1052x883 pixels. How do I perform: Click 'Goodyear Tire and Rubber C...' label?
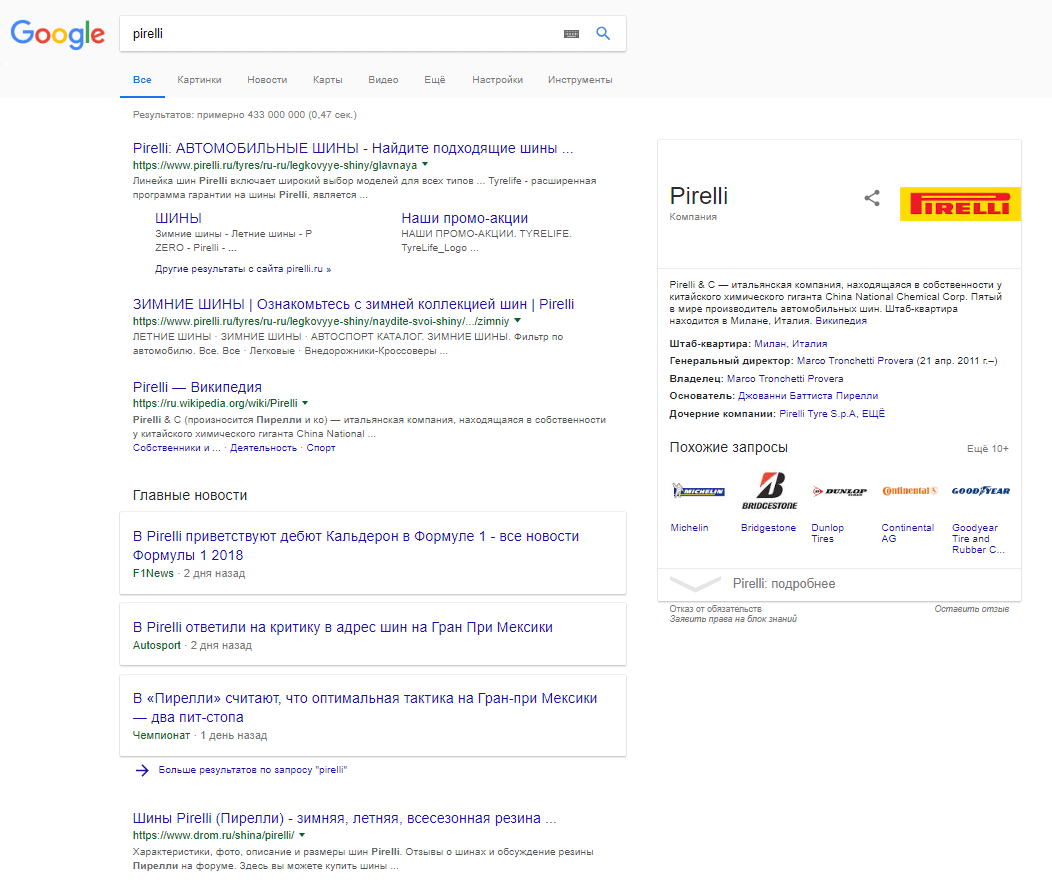[978, 539]
